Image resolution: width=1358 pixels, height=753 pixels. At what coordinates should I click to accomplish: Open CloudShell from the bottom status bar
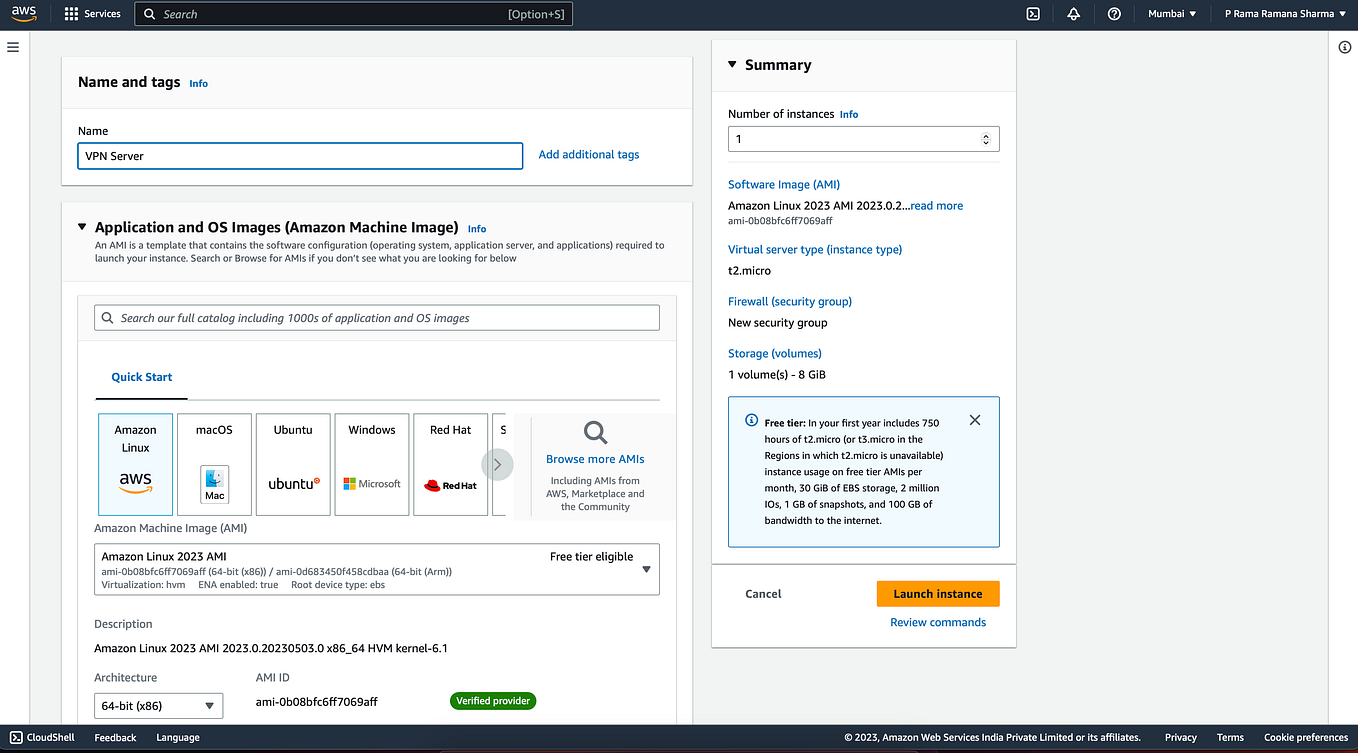(42, 737)
